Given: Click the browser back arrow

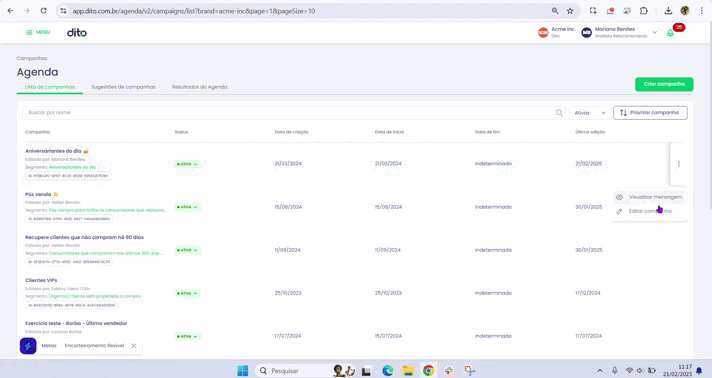Looking at the screenshot, I should [10, 10].
